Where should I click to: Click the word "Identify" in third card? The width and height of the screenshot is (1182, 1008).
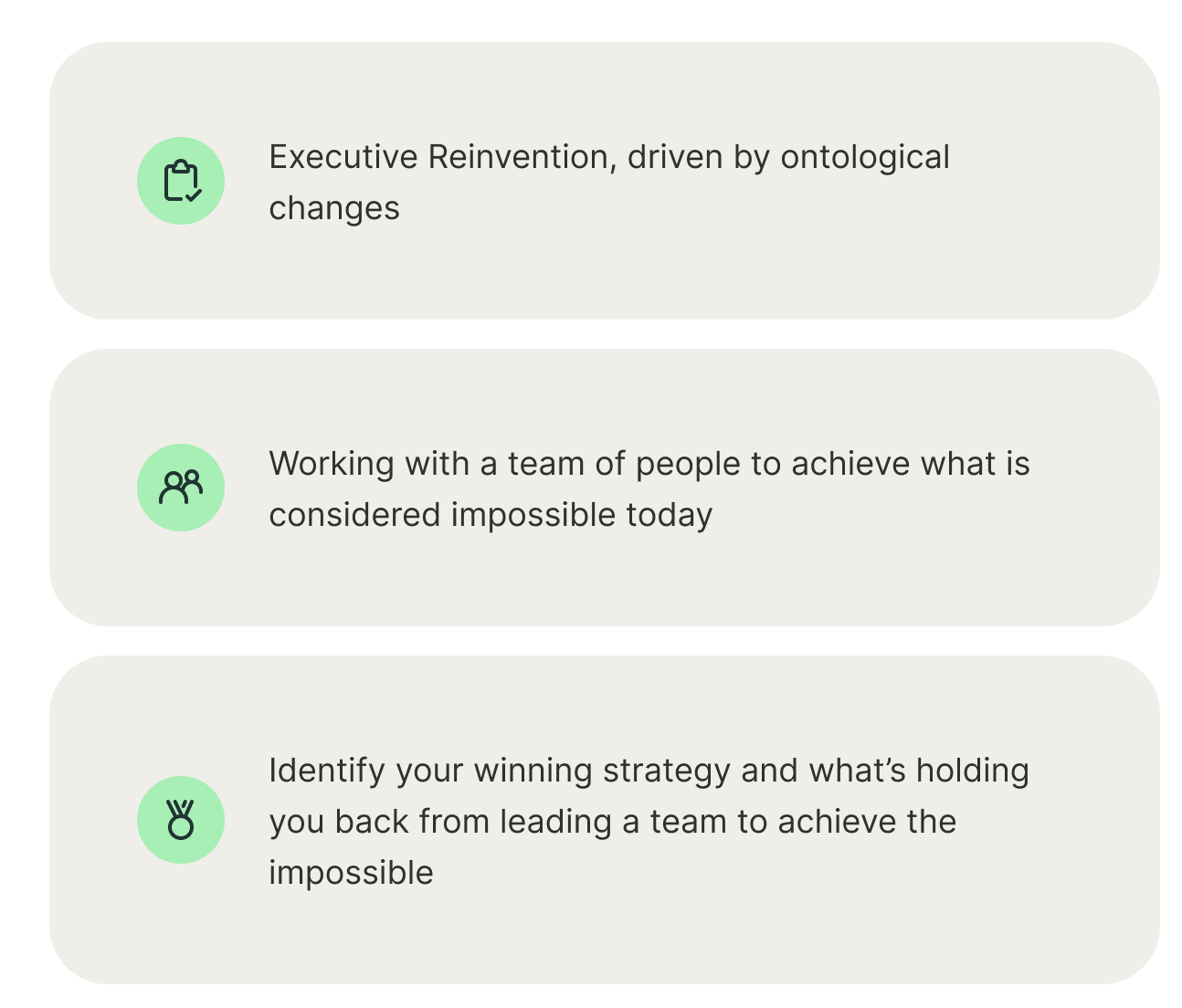click(326, 772)
